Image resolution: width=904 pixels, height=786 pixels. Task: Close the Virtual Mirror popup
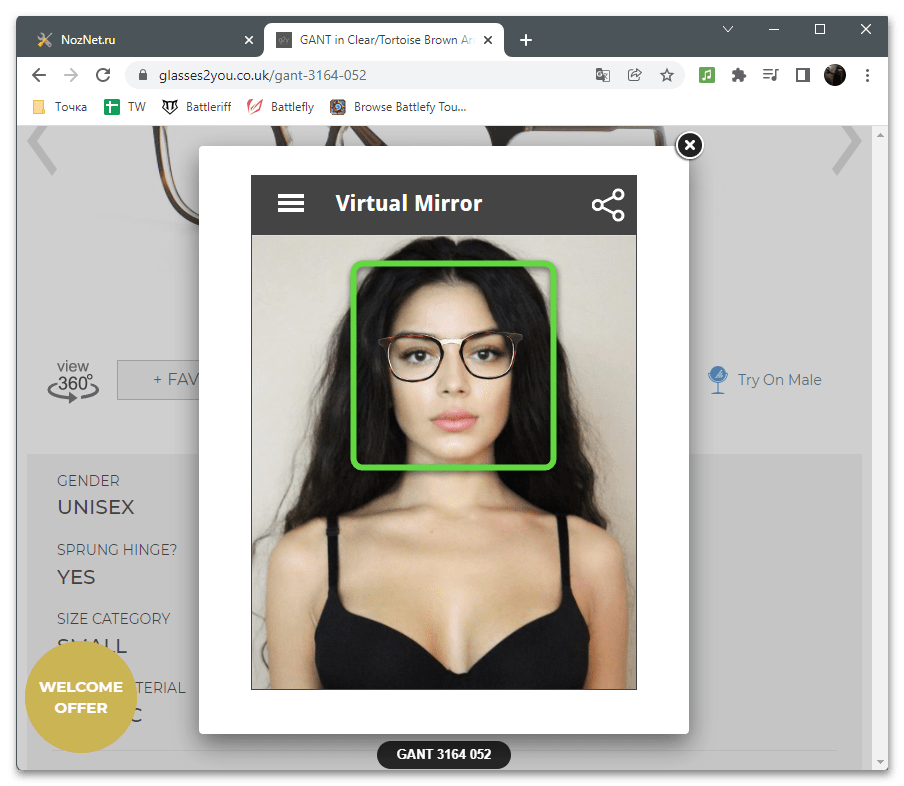pos(690,145)
